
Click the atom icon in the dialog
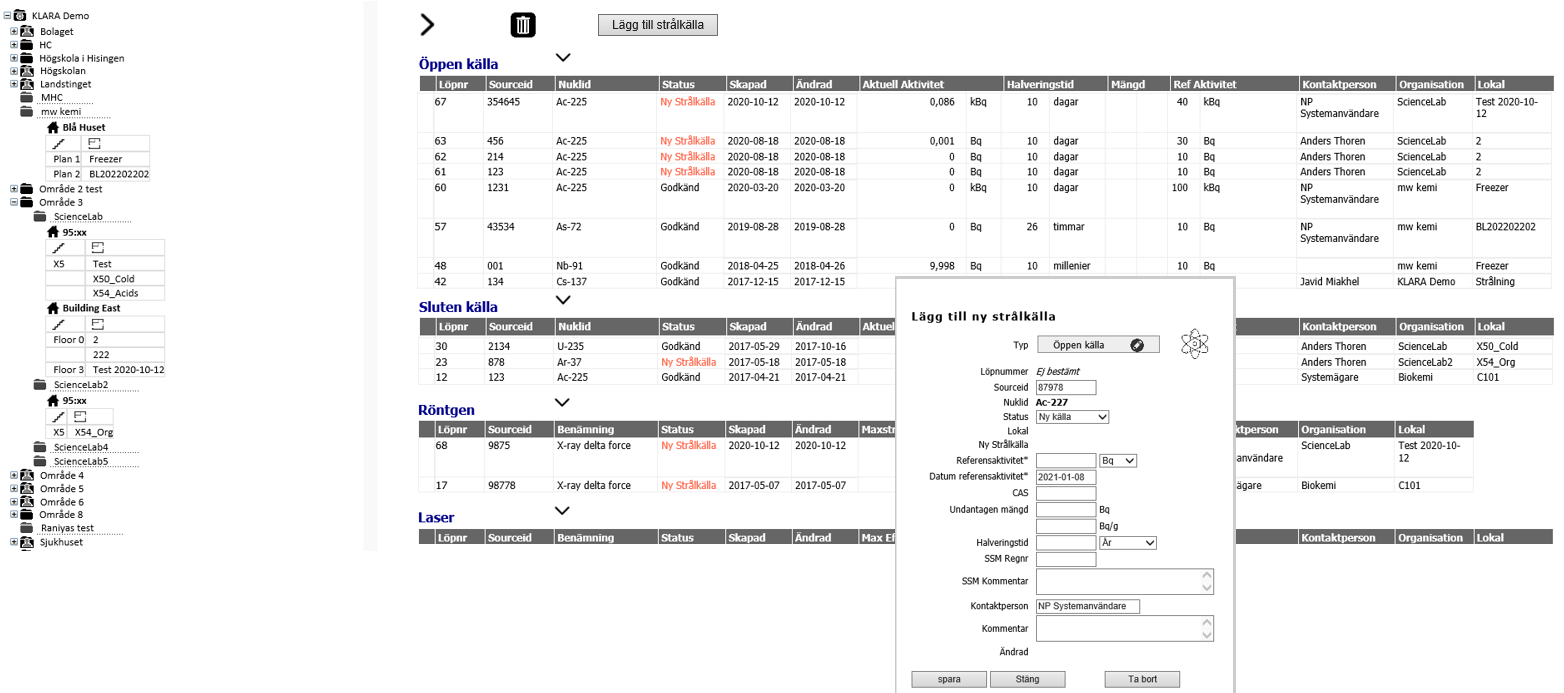1194,344
